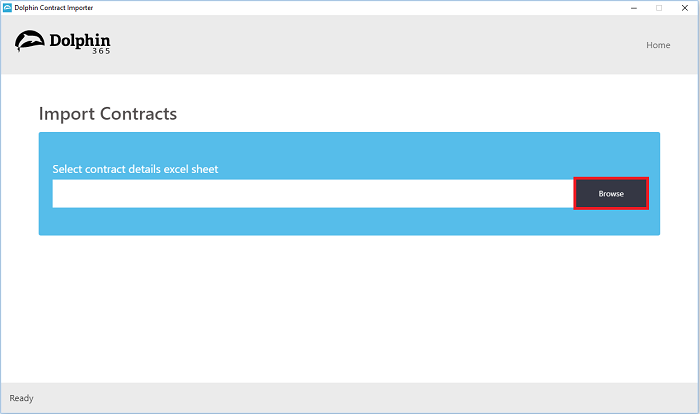The image size is (700, 414).
Task: Focus the contract excel sheet path field
Action: [x=313, y=193]
